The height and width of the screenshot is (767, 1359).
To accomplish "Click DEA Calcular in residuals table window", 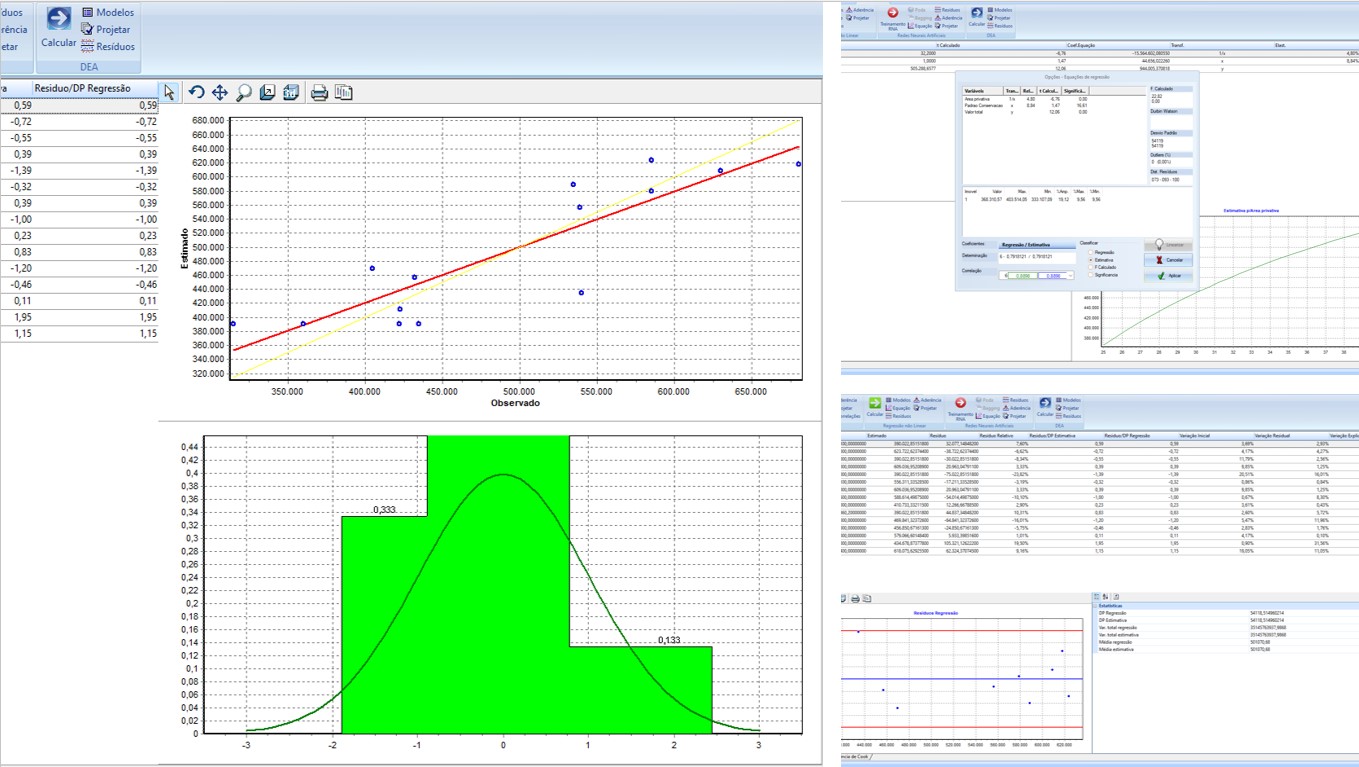I will point(1045,408).
